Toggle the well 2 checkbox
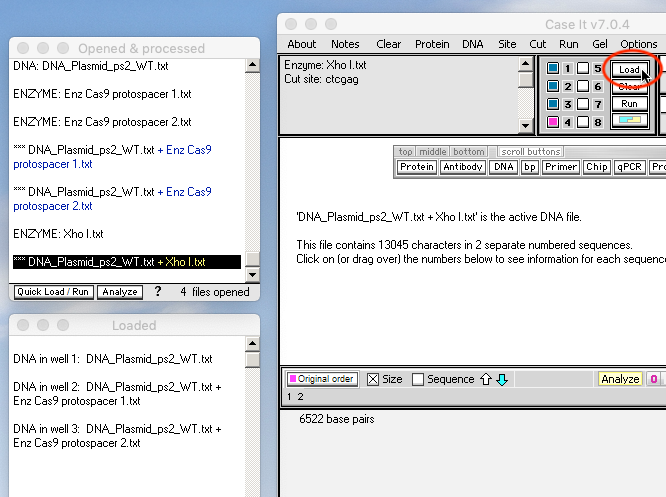 [553, 86]
